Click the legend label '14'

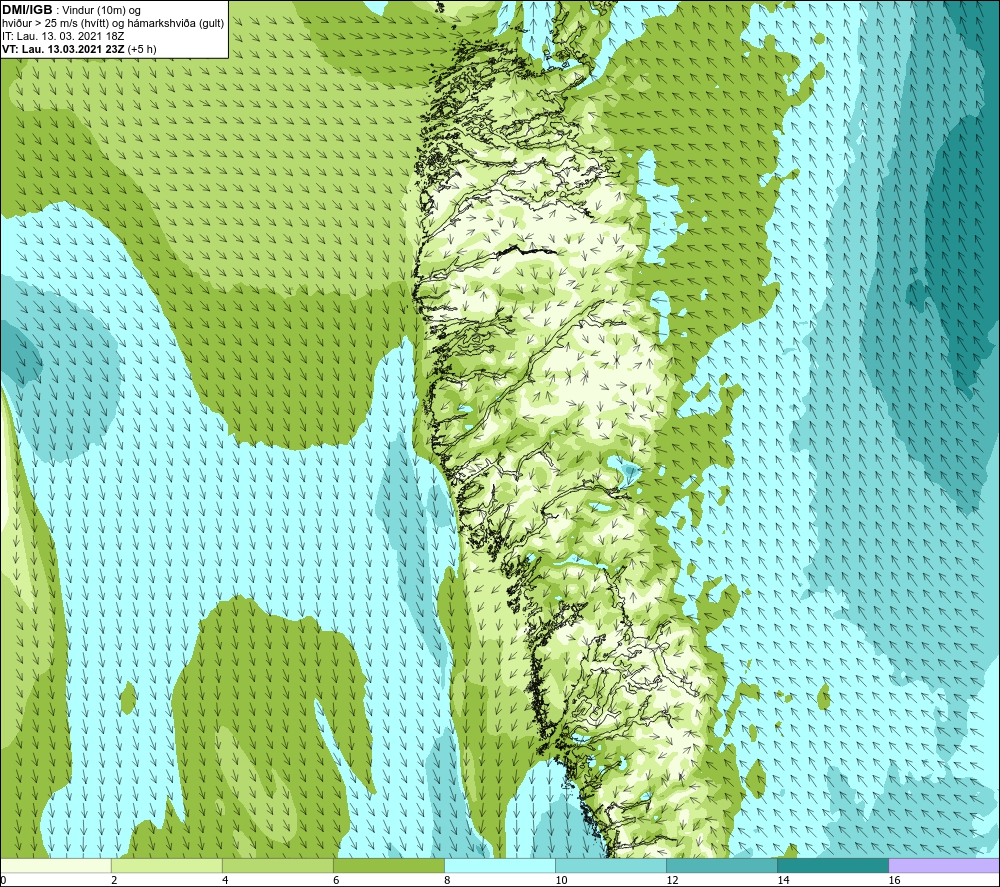click(x=783, y=880)
